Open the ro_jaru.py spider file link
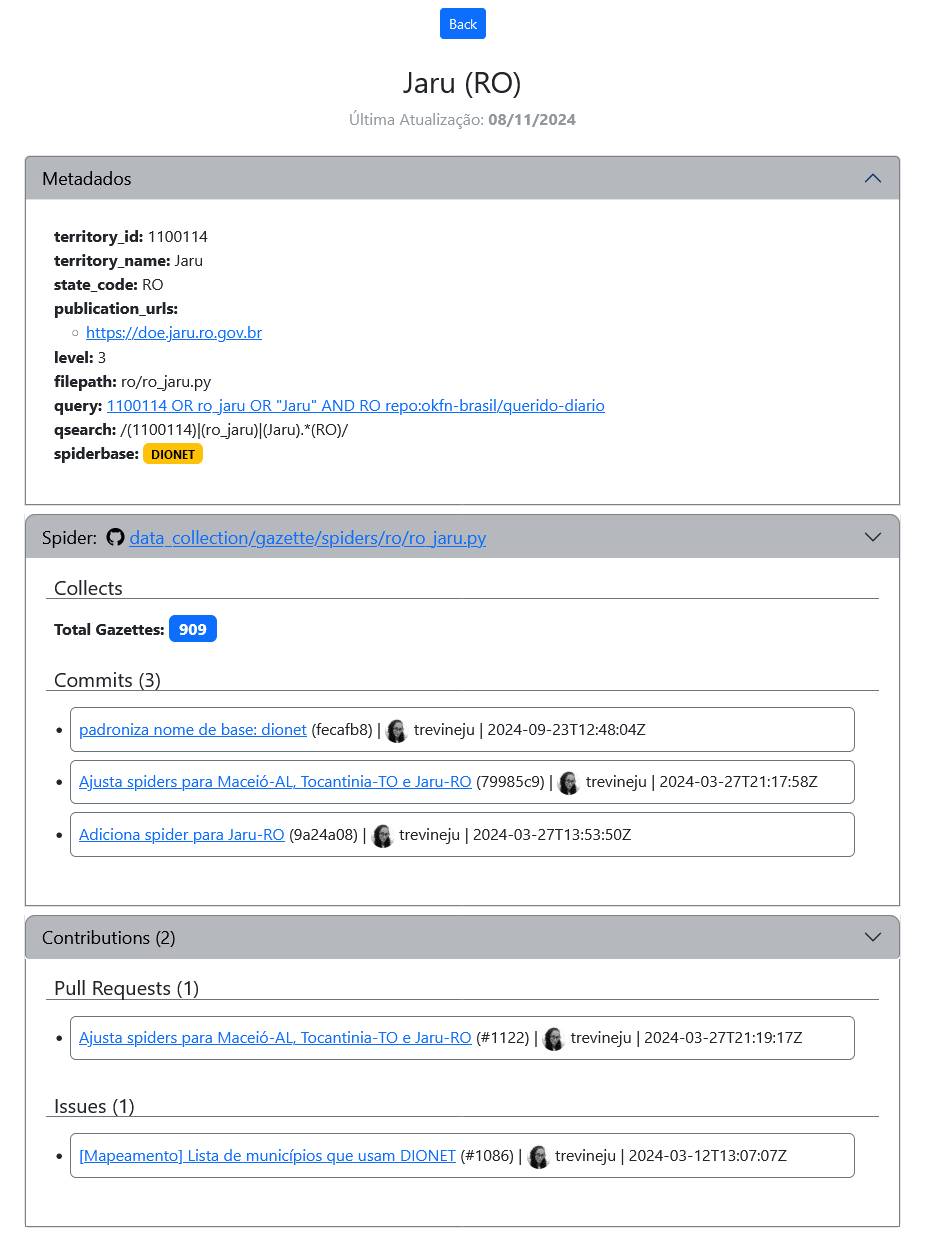The width and height of the screenshot is (925, 1244). [x=306, y=537]
